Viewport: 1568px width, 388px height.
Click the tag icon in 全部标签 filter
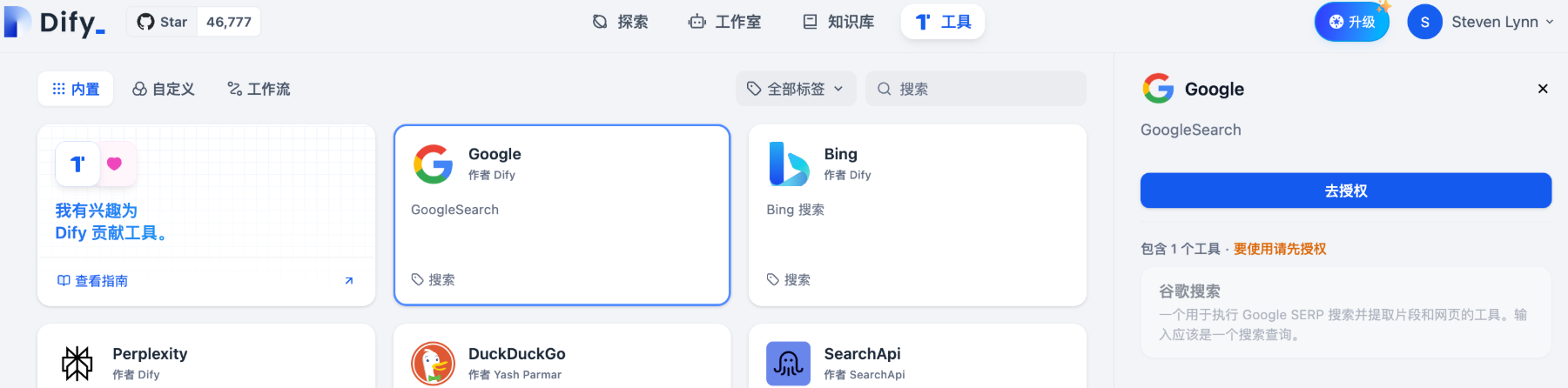tap(754, 89)
